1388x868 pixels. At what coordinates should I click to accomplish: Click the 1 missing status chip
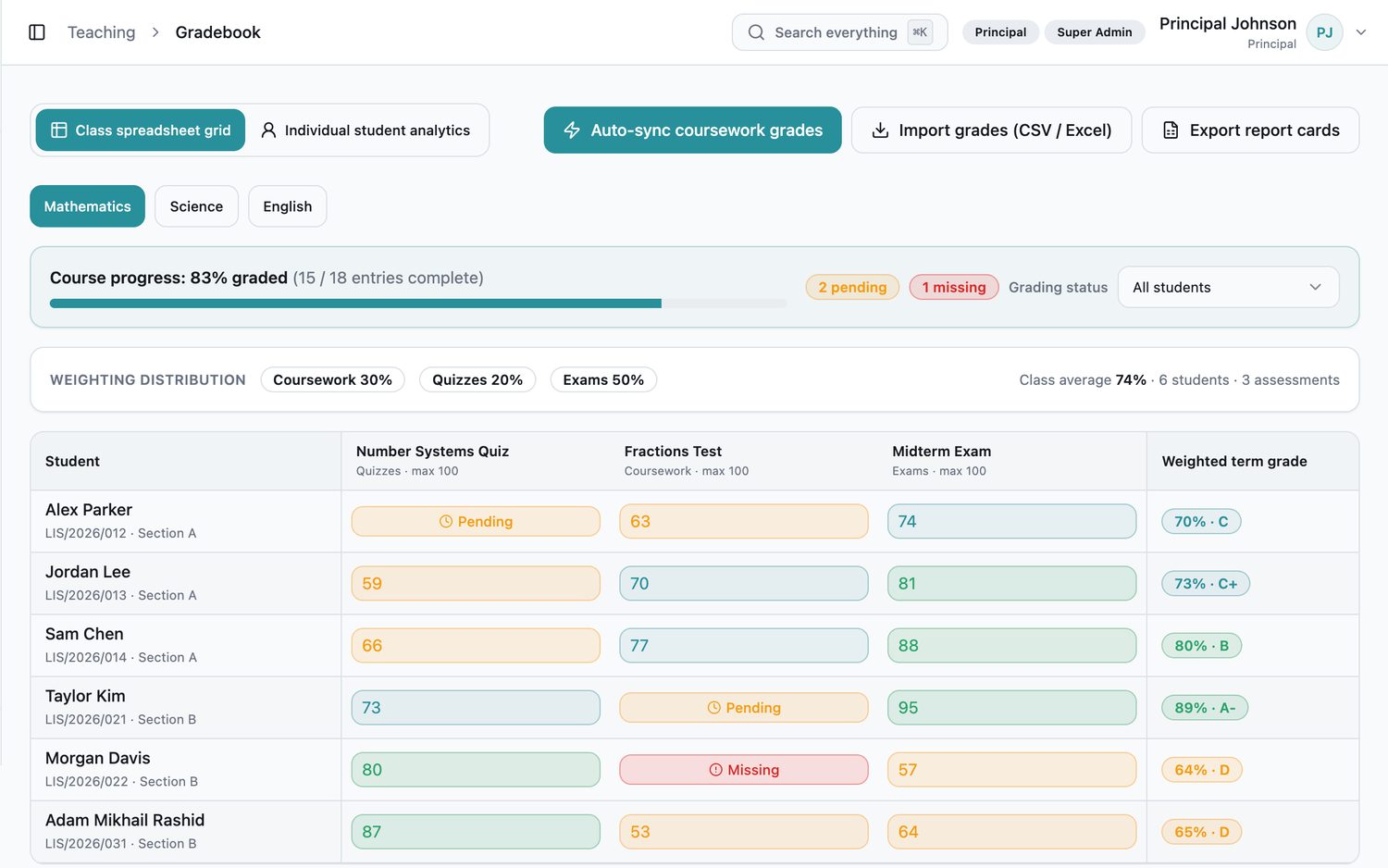[954, 288]
